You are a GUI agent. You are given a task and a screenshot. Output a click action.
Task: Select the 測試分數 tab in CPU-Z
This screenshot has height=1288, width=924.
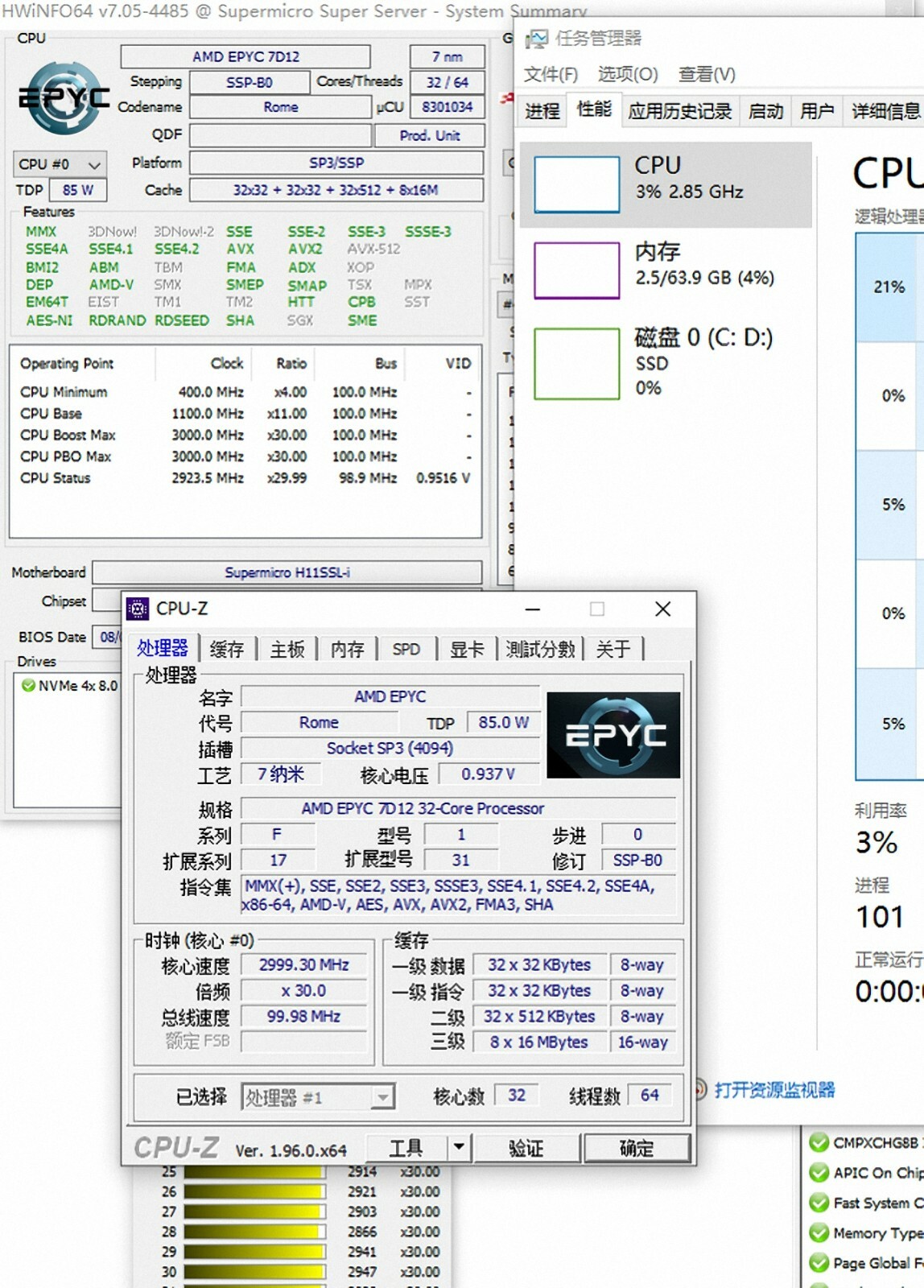[540, 649]
